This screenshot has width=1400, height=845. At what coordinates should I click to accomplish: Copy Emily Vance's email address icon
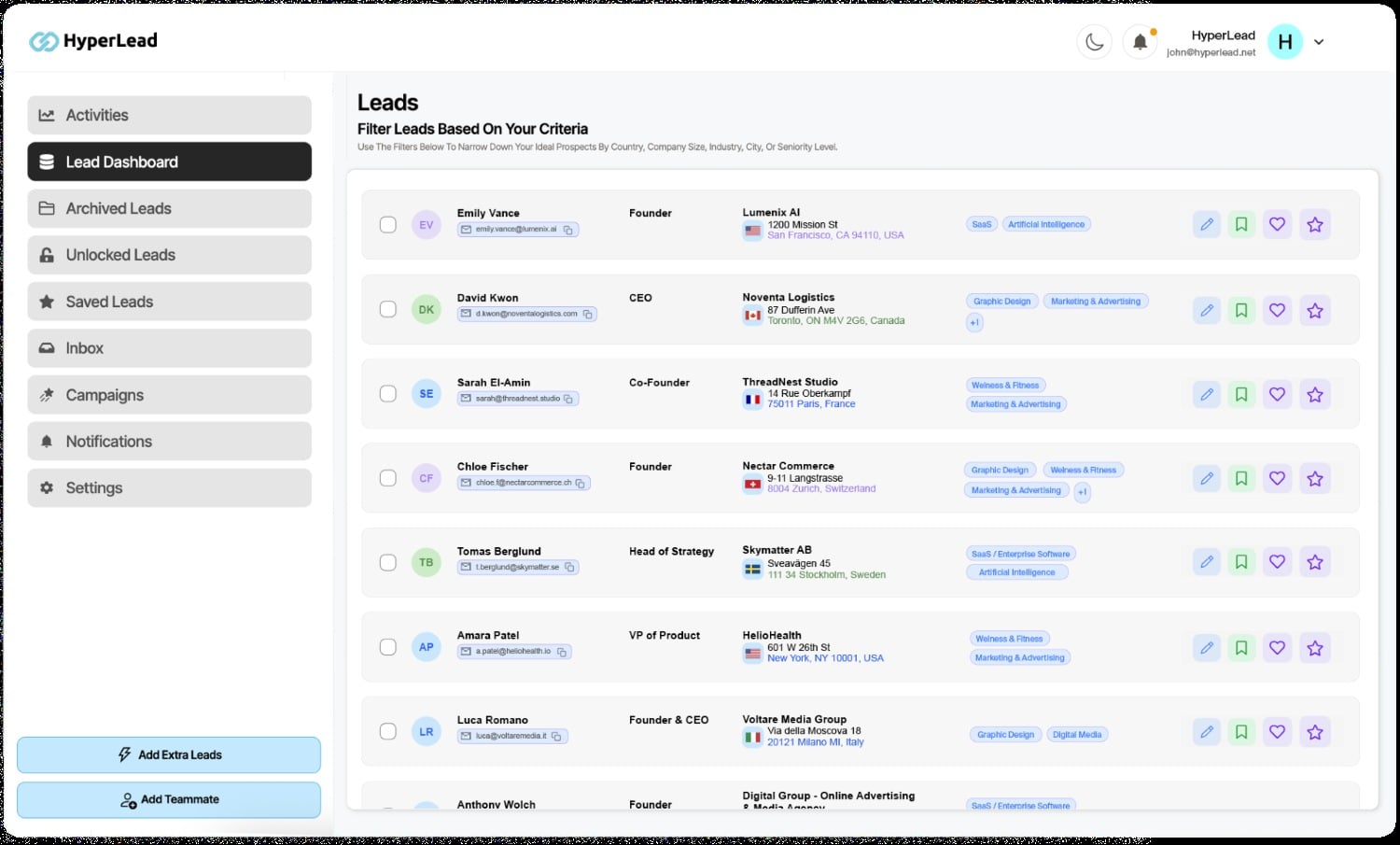tap(568, 230)
